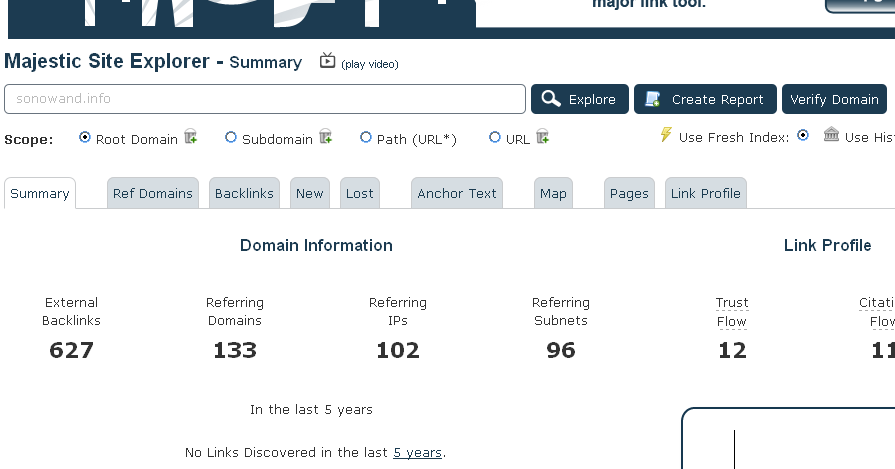Open the New links tab

(x=309, y=193)
